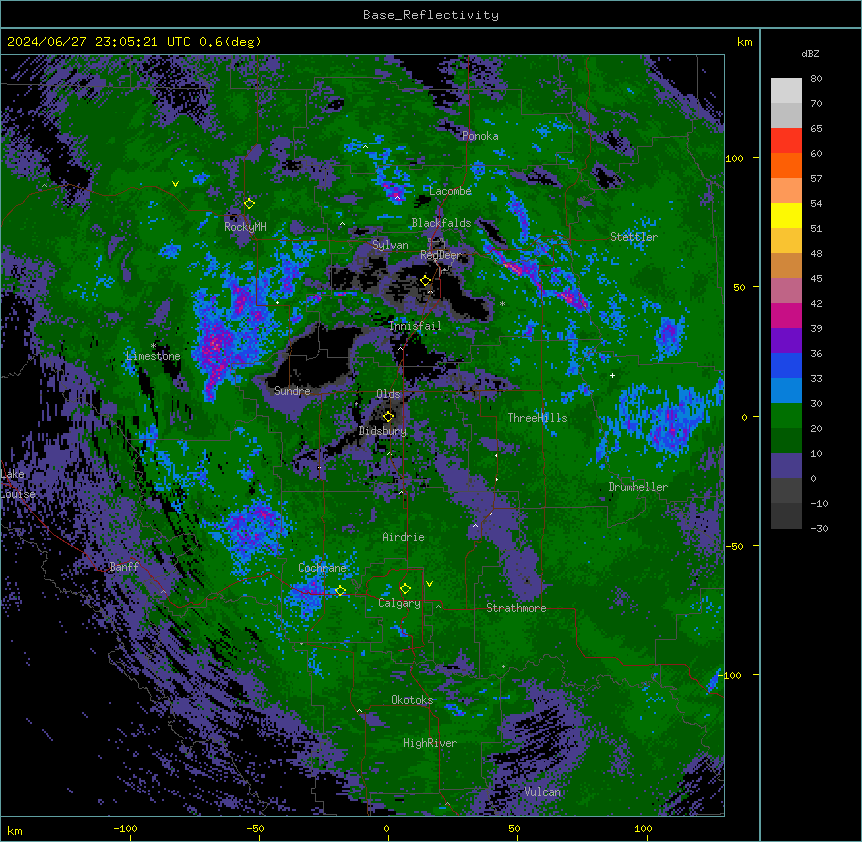Click the Strathmore city label
Viewport: 862px width, 842px height.
tap(516, 608)
